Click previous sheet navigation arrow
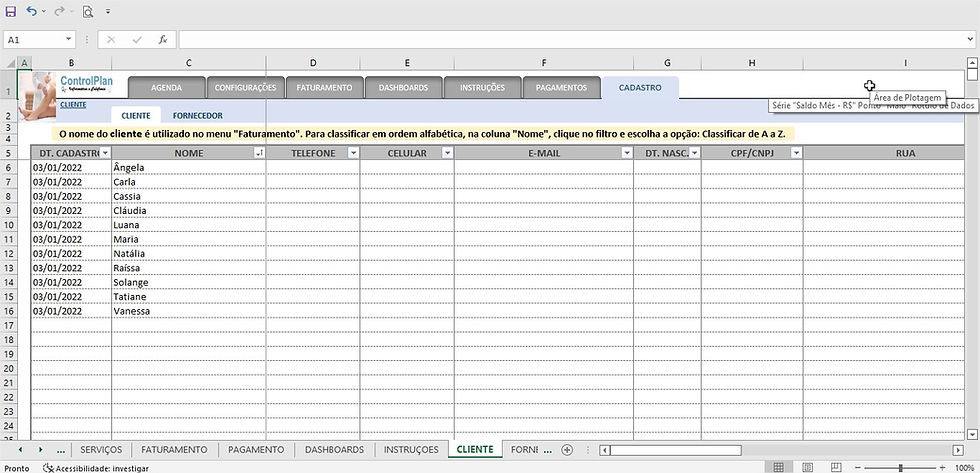The image size is (980, 473). (x=20, y=450)
